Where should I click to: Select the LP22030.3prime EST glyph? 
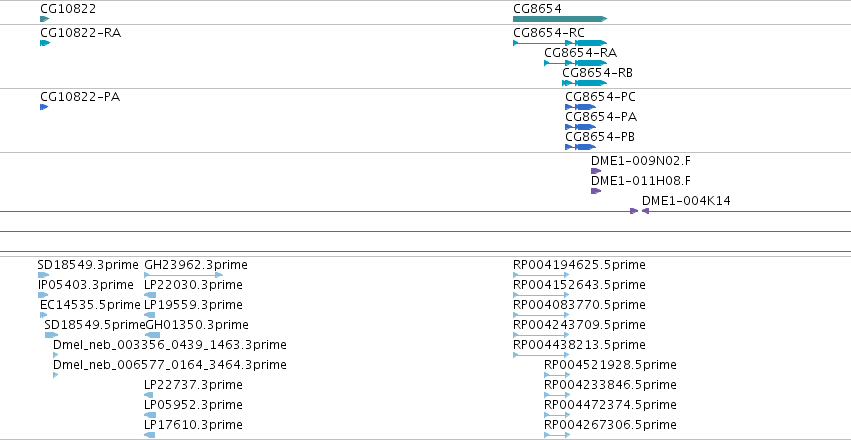150,295
